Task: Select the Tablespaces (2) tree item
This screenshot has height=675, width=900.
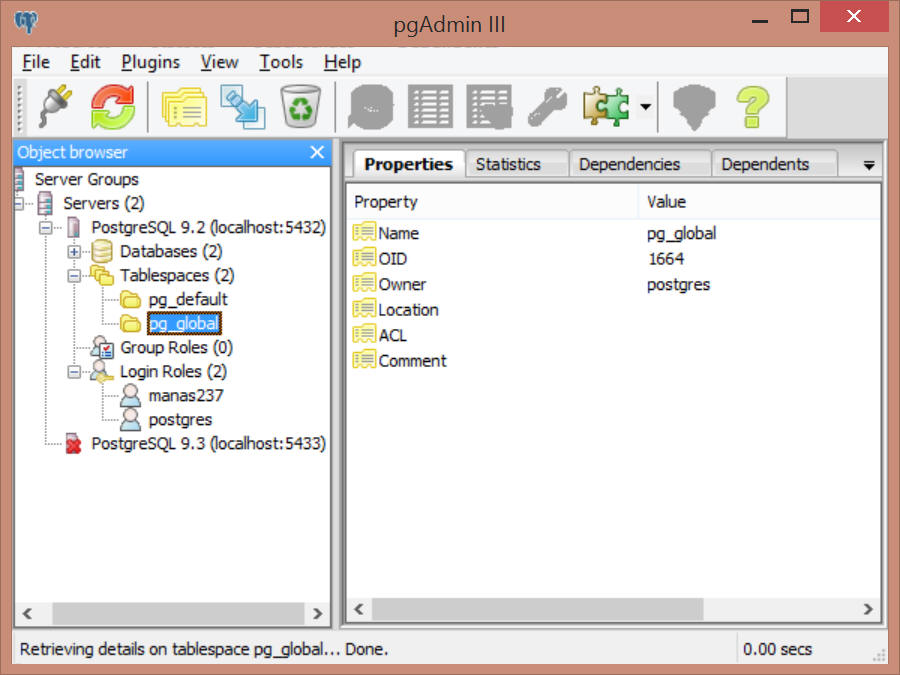Action: pos(177,276)
